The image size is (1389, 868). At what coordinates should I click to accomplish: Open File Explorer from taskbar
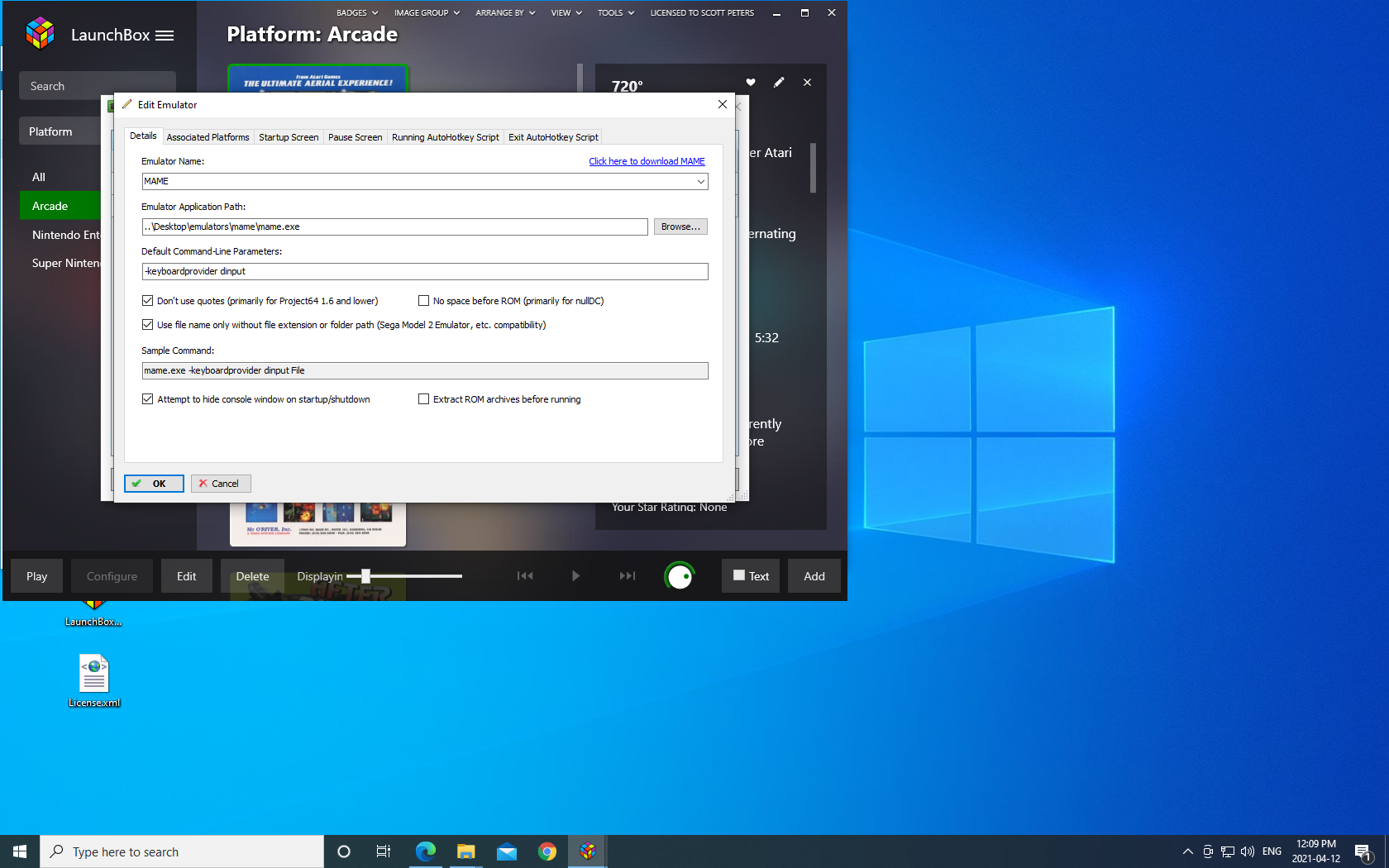[465, 851]
